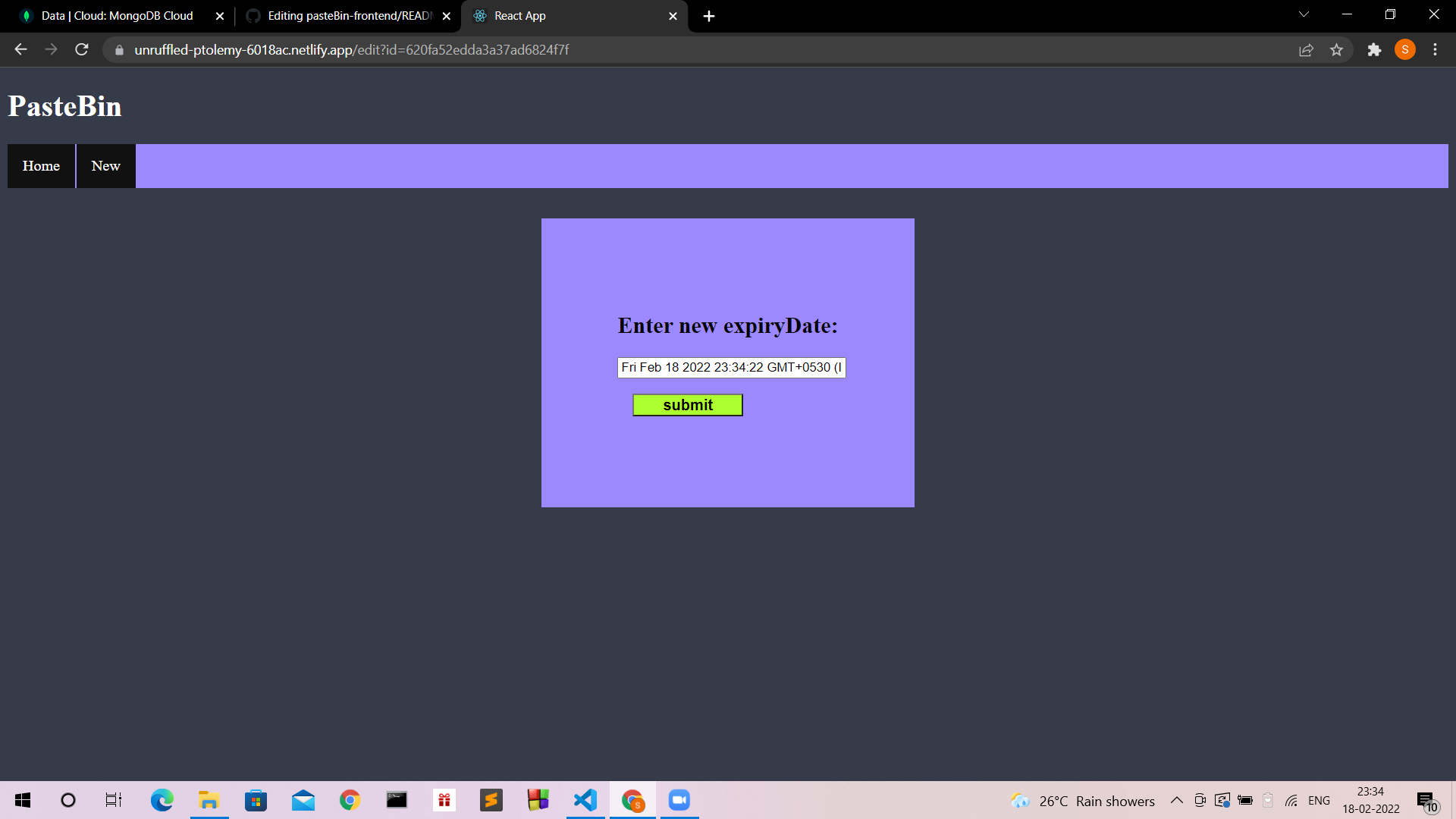
Task: Switch to the Home tab in PasteBin
Action: click(x=40, y=165)
